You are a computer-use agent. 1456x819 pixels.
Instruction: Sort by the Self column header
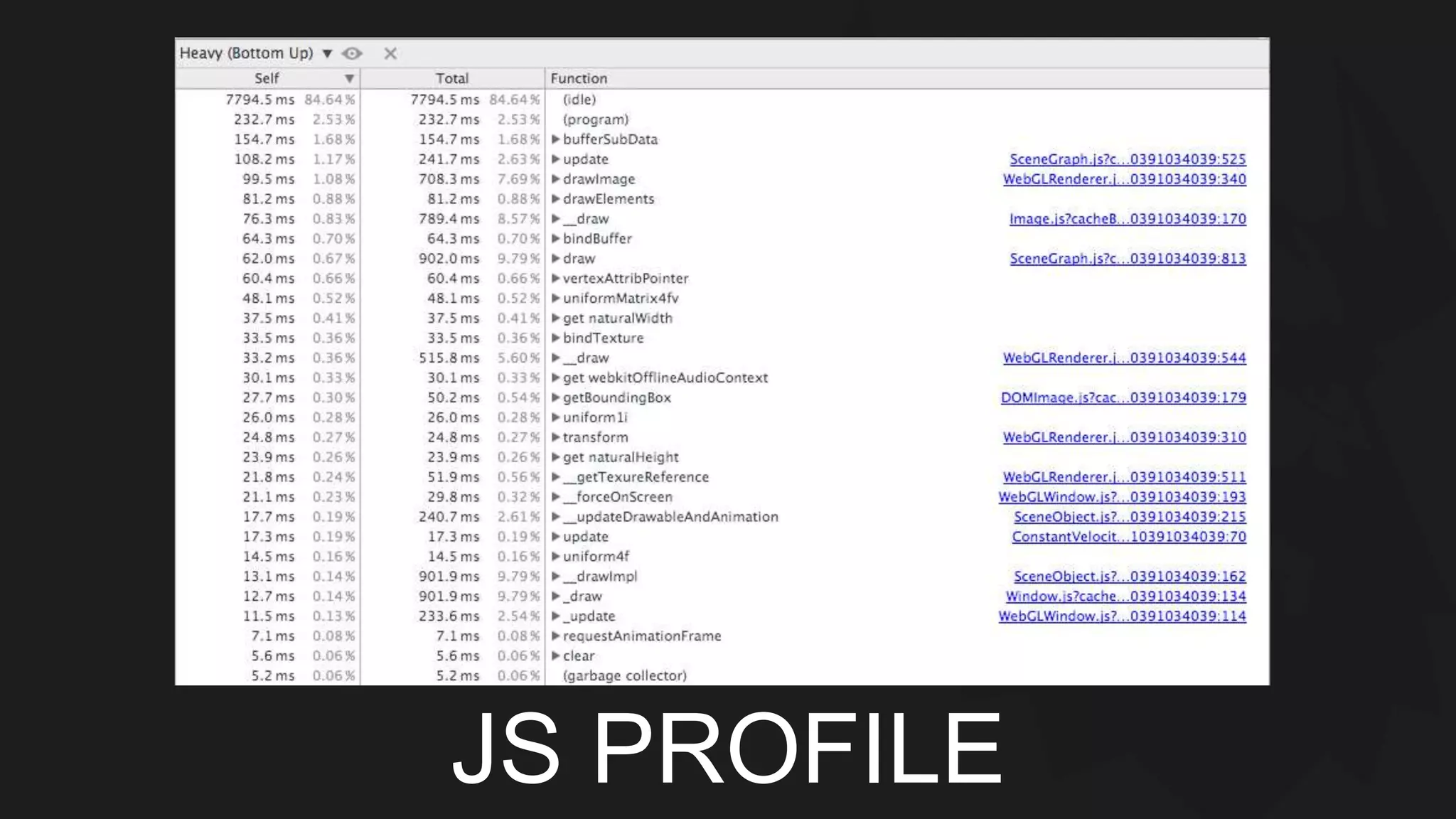(x=267, y=78)
